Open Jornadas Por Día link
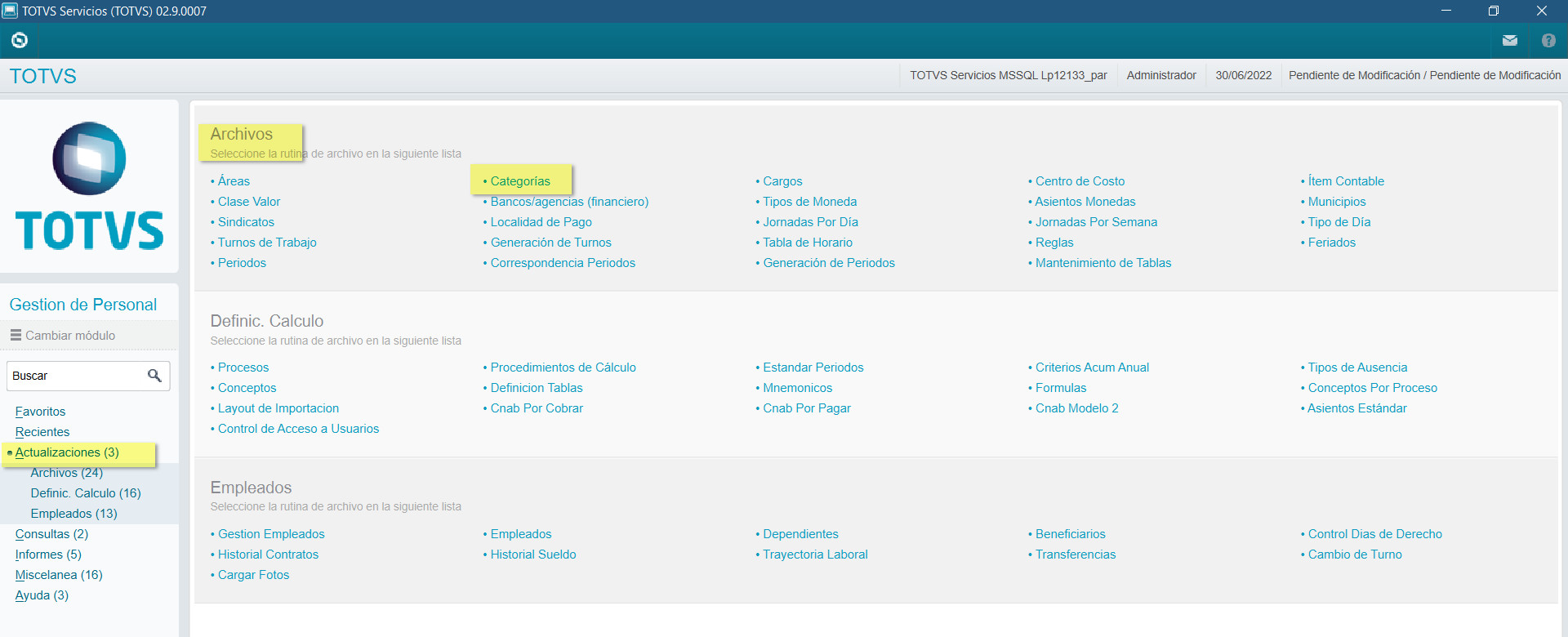Image resolution: width=1568 pixels, height=637 pixels. pos(811,222)
